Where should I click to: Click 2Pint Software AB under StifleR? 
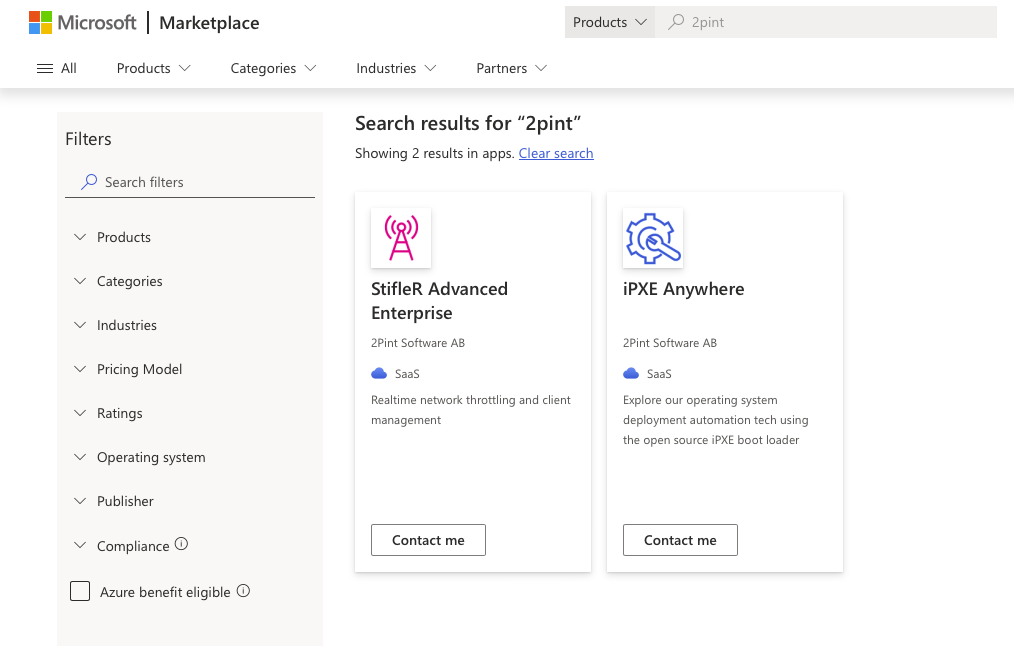418,343
